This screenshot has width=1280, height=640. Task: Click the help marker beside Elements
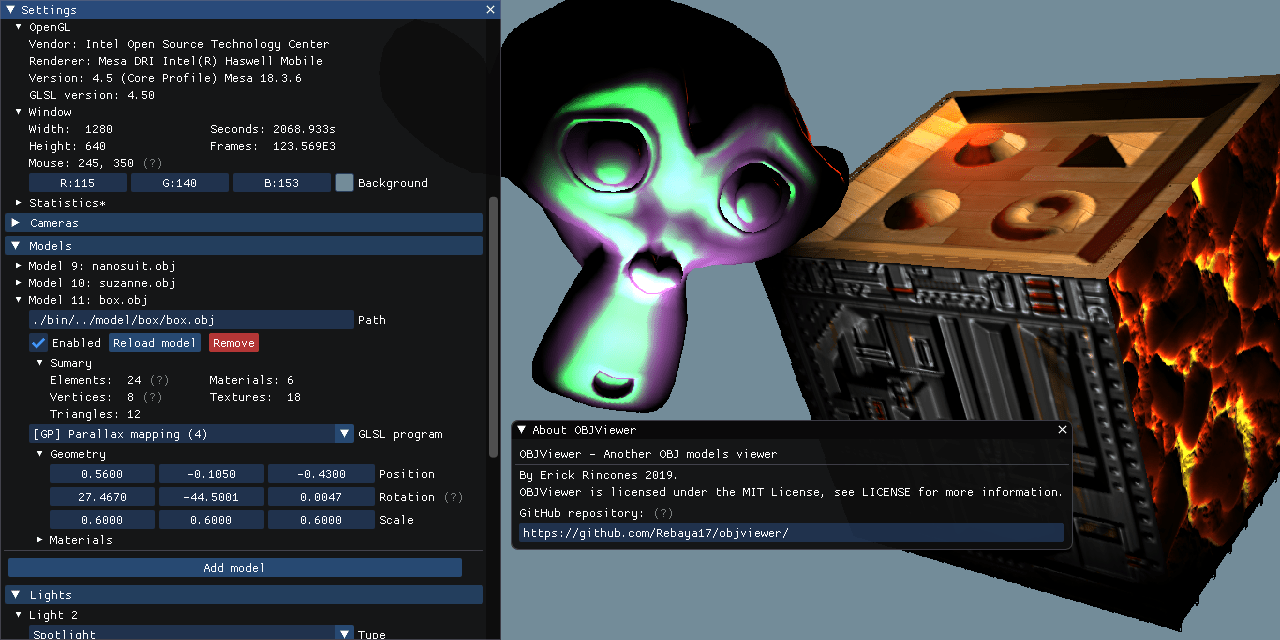tap(159, 380)
